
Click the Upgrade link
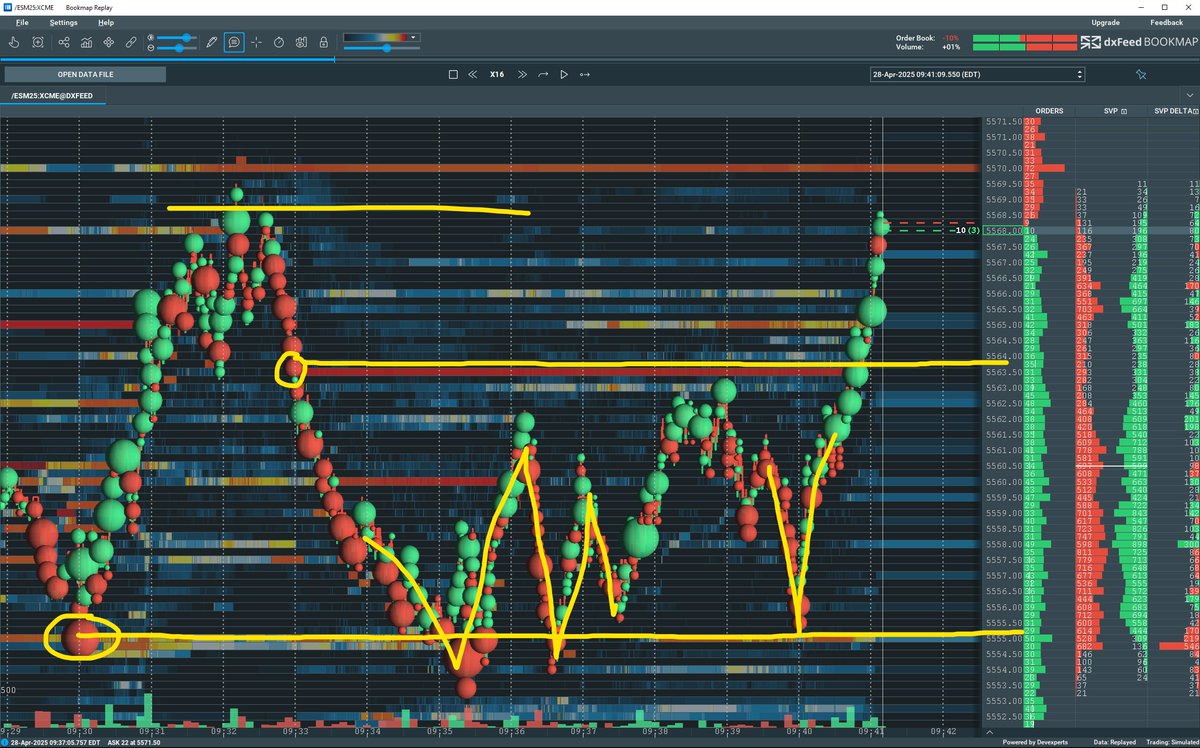coord(1105,21)
